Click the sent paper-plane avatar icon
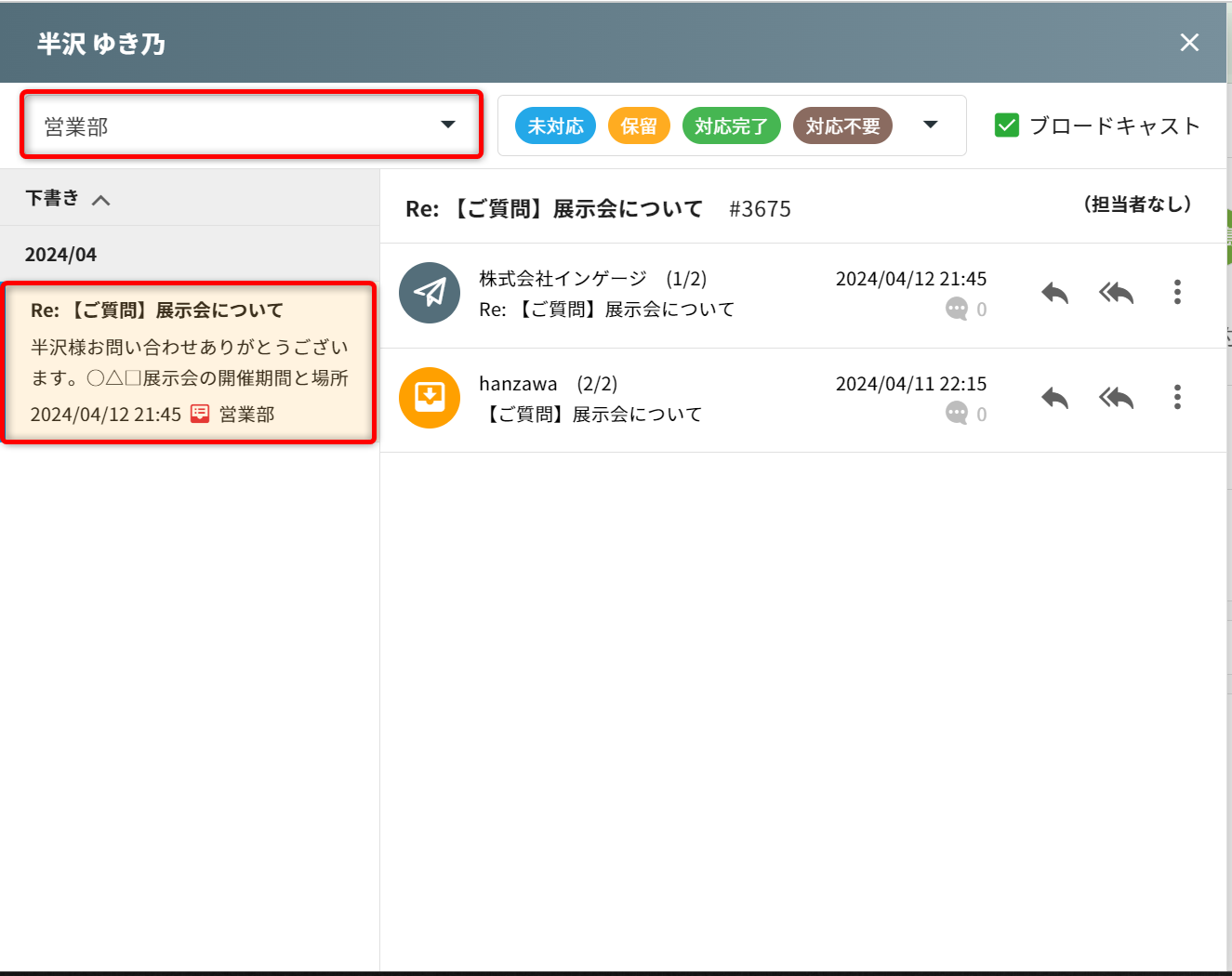 coord(430,293)
